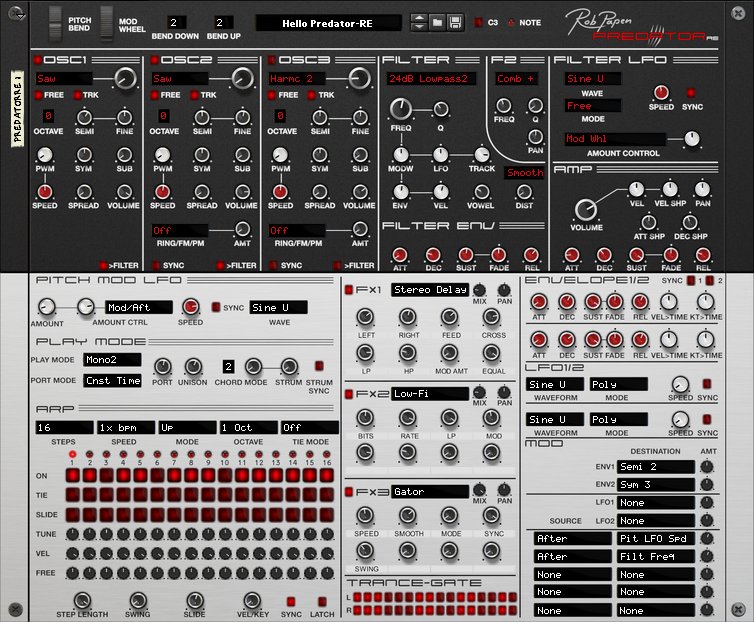Click the save patch floppy icon
This screenshot has width=754, height=622.
click(454, 22)
